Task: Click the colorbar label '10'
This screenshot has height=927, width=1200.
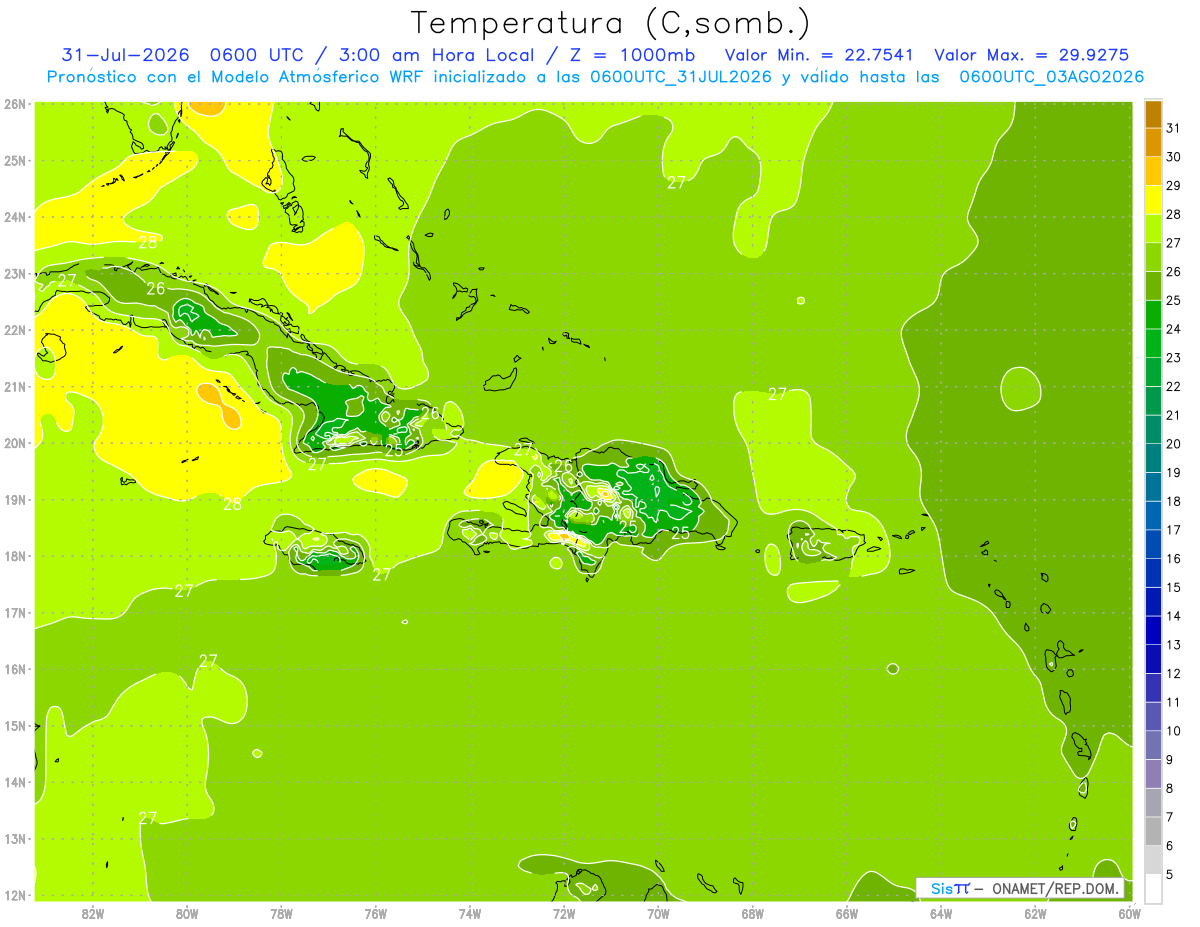Action: point(1174,731)
